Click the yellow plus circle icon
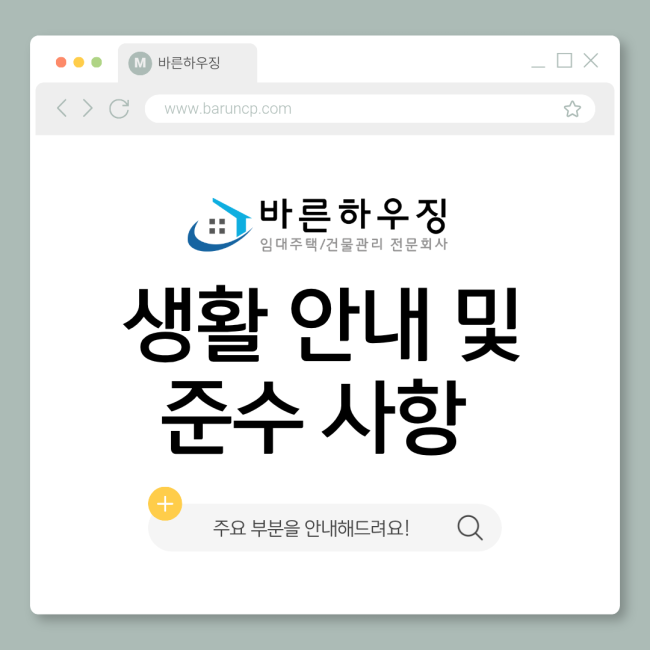The image size is (650, 650). [165, 504]
